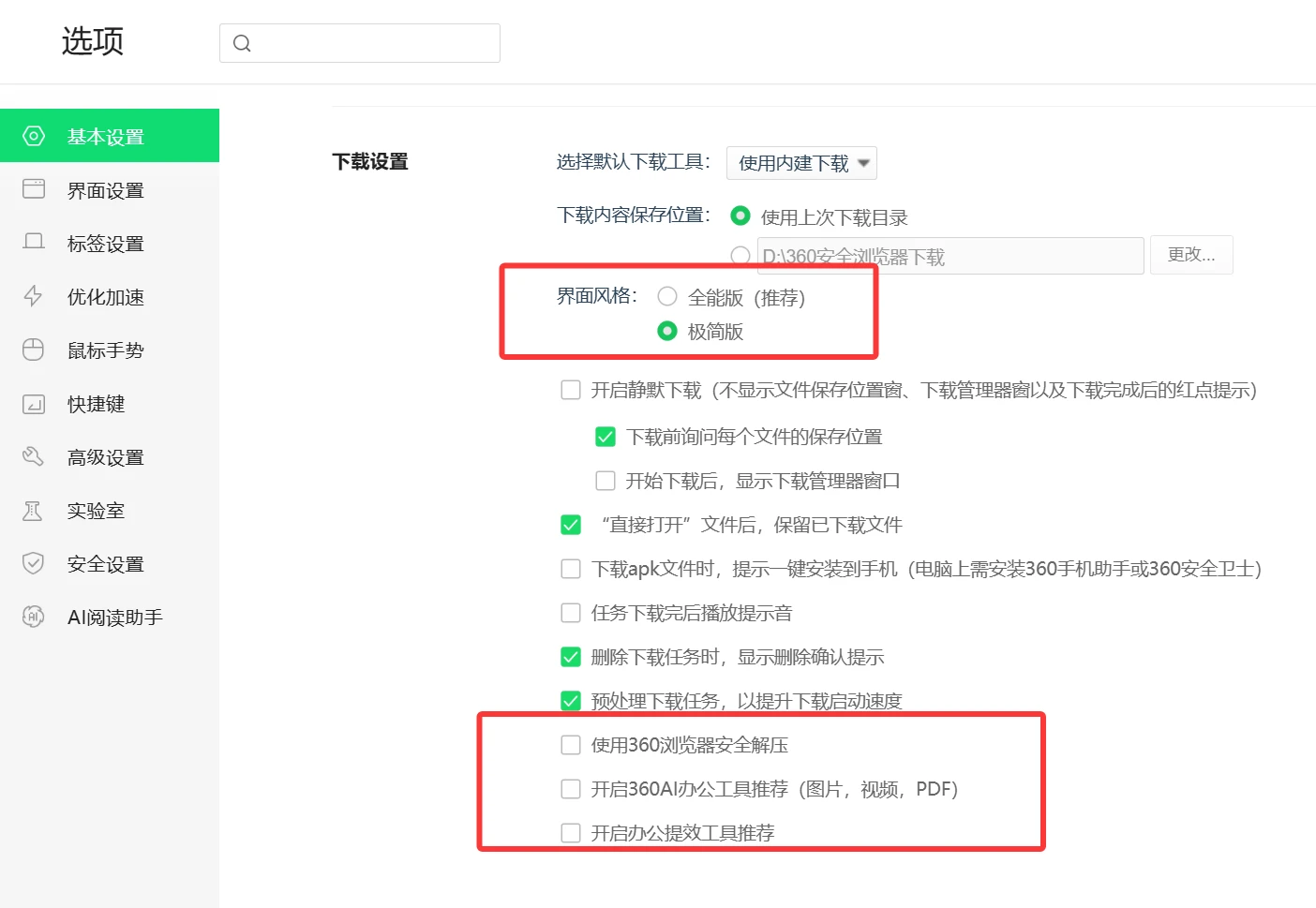1316x908 pixels.
Task: Click the lightning icon for 优化加速
Action: pyautogui.click(x=34, y=297)
